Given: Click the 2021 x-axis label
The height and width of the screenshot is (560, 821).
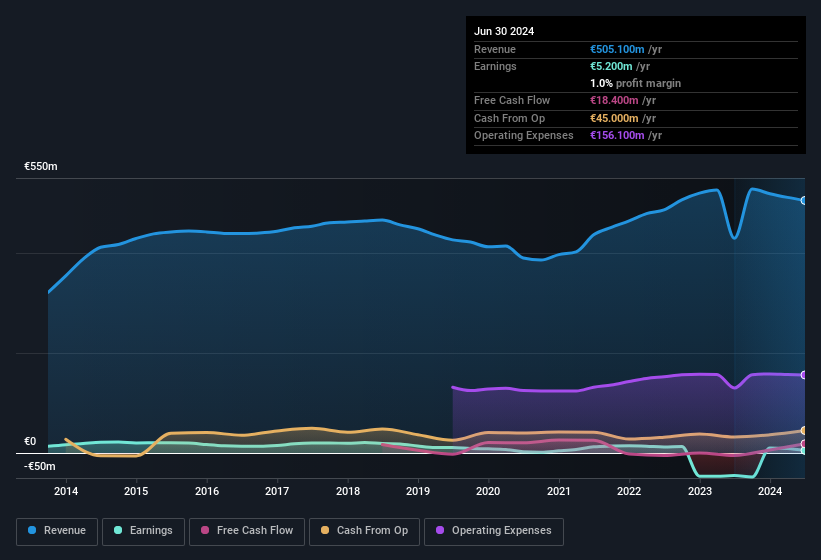Looking at the screenshot, I should [559, 491].
